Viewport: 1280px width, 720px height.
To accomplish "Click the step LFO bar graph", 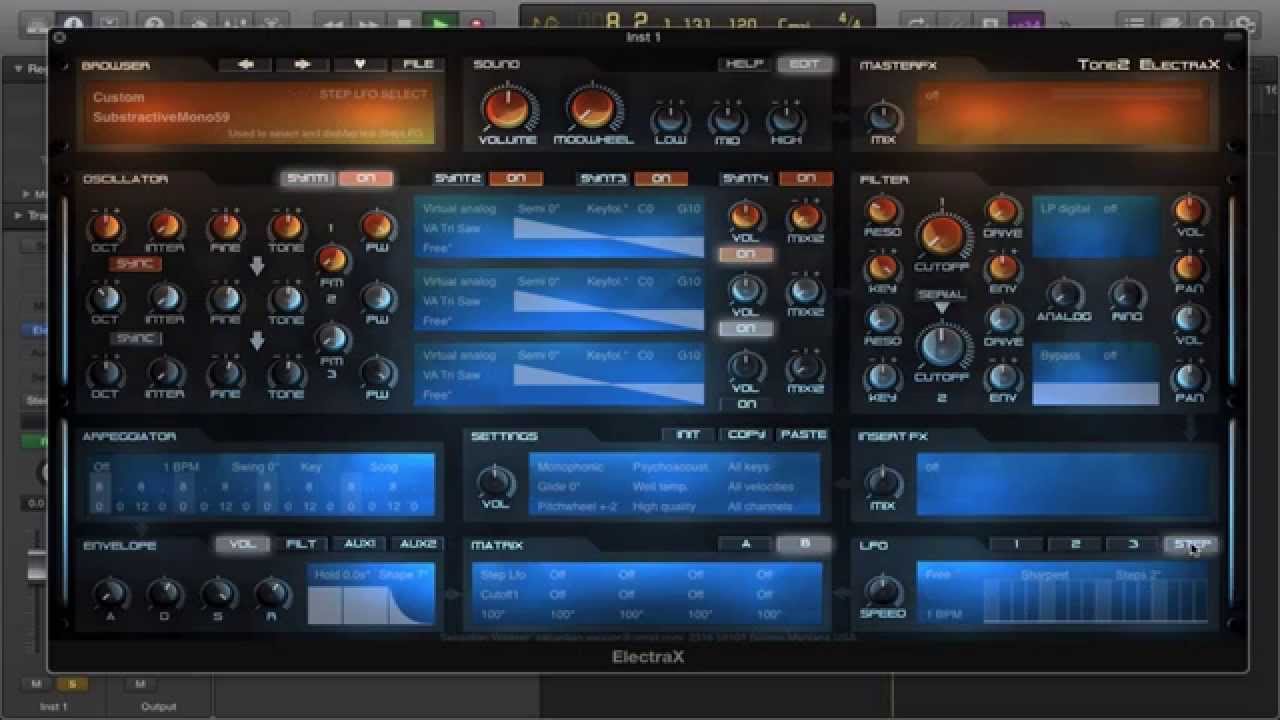I will click(x=1095, y=601).
